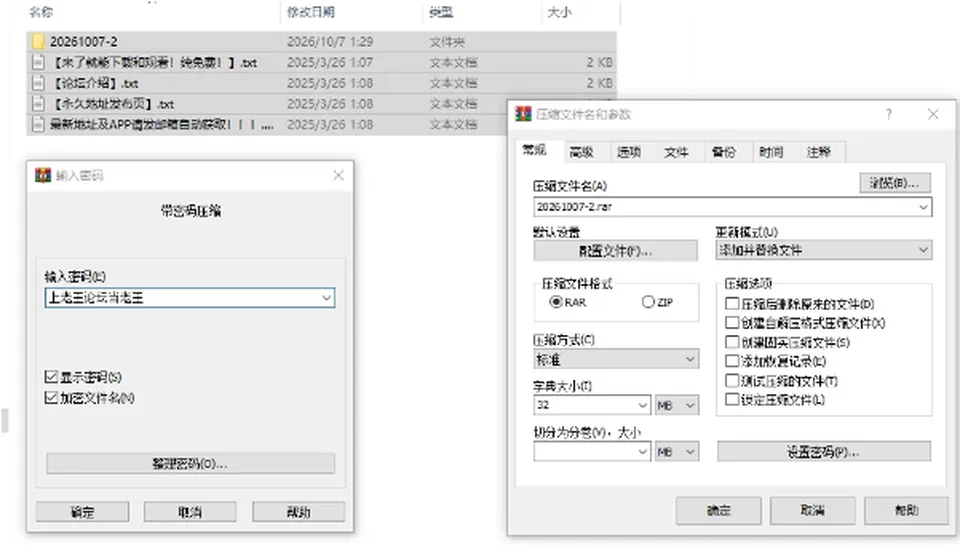The image size is (960, 554).
Task: Select the RAR archive format
Action: click(x=556, y=302)
